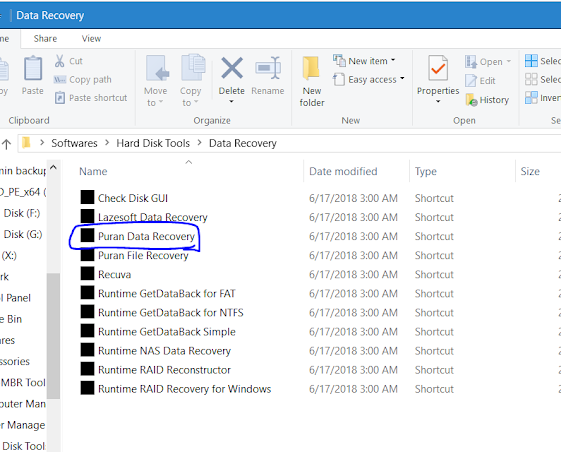Click the address bar empty field
Screen dimensions: 561x452
point(419,143)
